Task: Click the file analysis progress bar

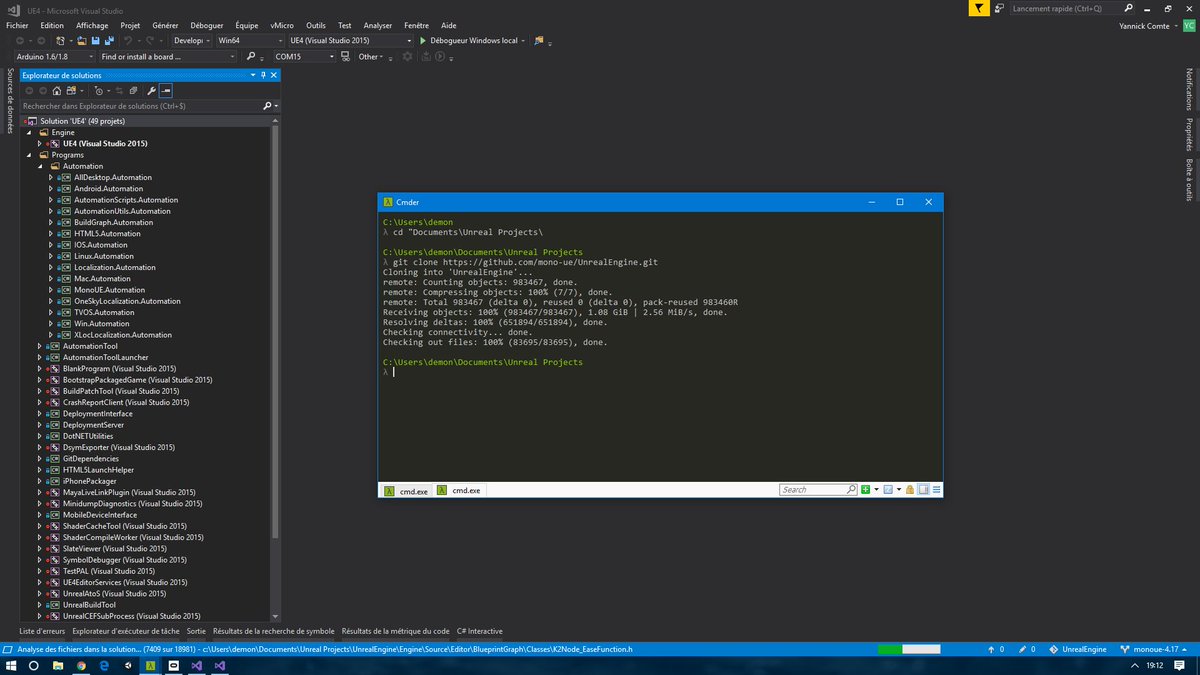Action: pos(908,649)
